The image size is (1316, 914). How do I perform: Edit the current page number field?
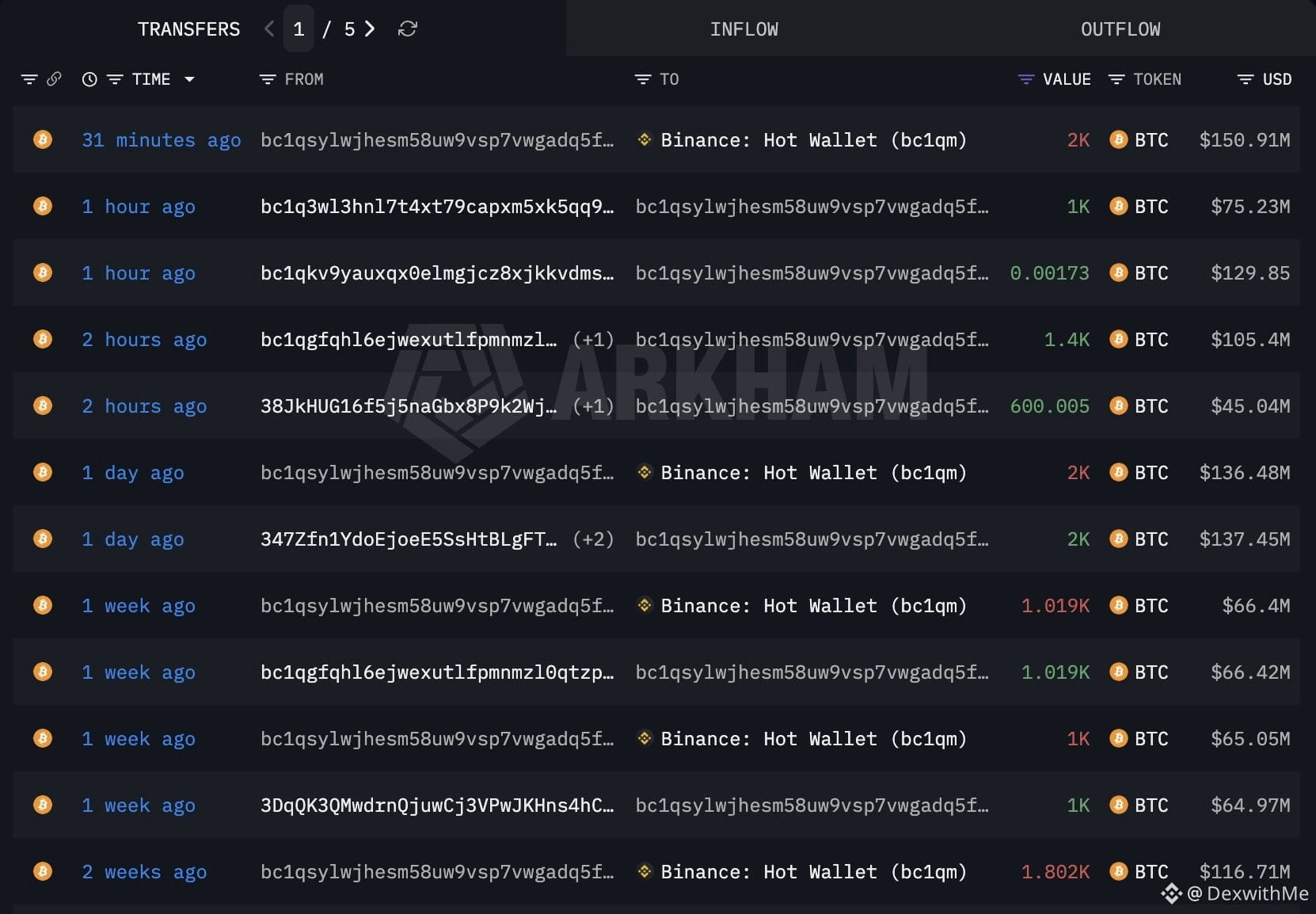coord(299,29)
